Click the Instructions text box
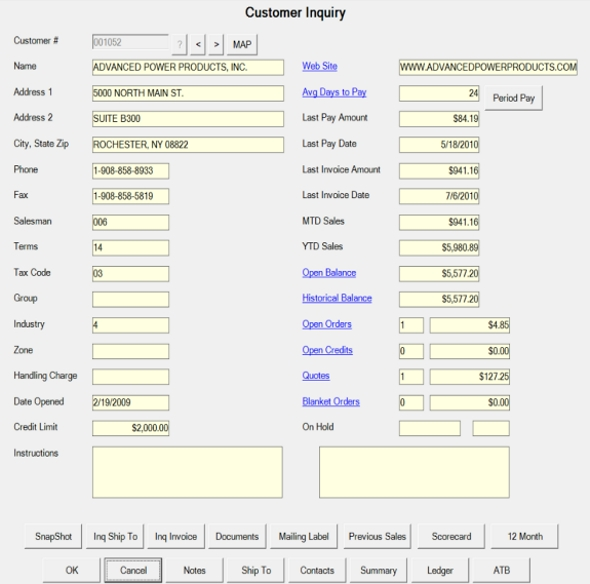The image size is (590, 584). click(x=187, y=472)
